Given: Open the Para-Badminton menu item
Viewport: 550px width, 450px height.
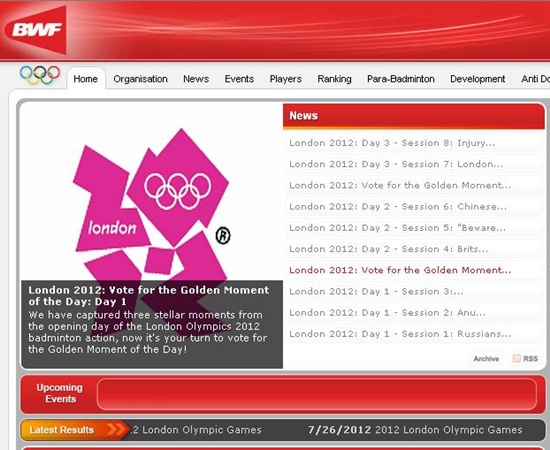Looking at the screenshot, I should point(401,79).
